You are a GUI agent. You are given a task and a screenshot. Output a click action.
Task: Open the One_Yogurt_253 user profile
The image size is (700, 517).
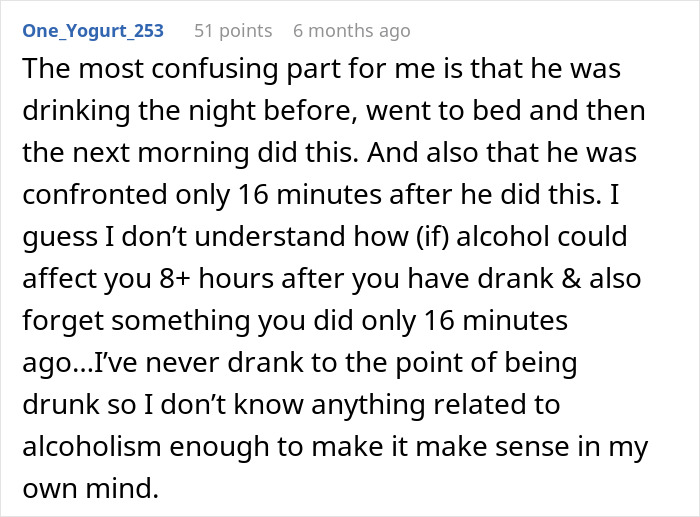click(x=92, y=31)
